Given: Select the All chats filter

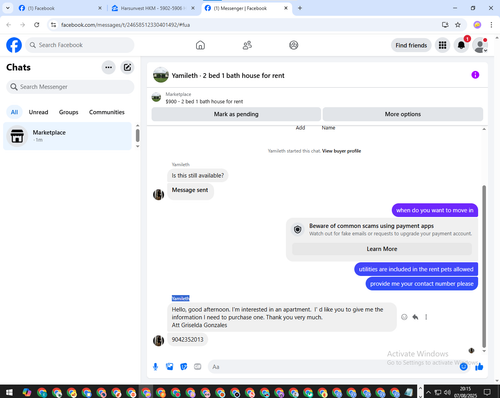Looking at the screenshot, I should tap(14, 112).
